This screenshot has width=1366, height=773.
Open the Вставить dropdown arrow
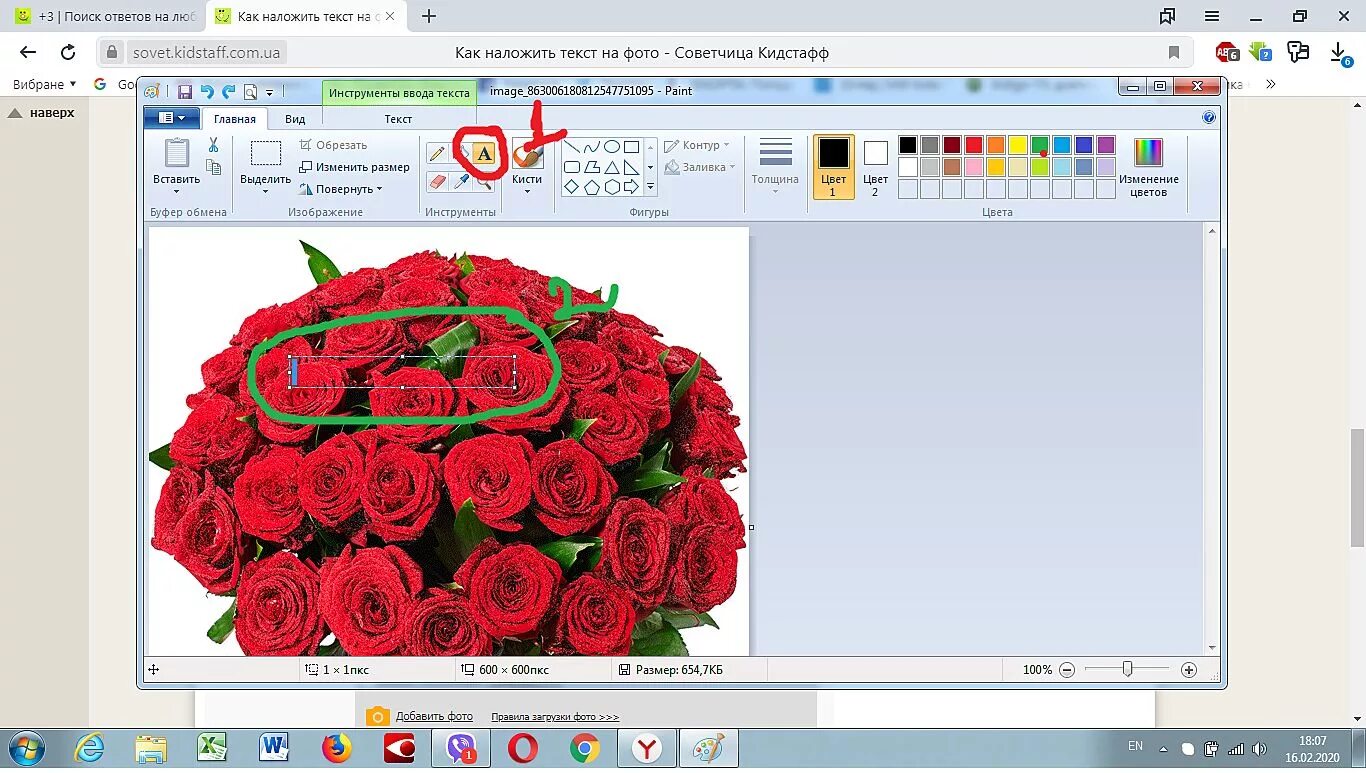pos(176,191)
